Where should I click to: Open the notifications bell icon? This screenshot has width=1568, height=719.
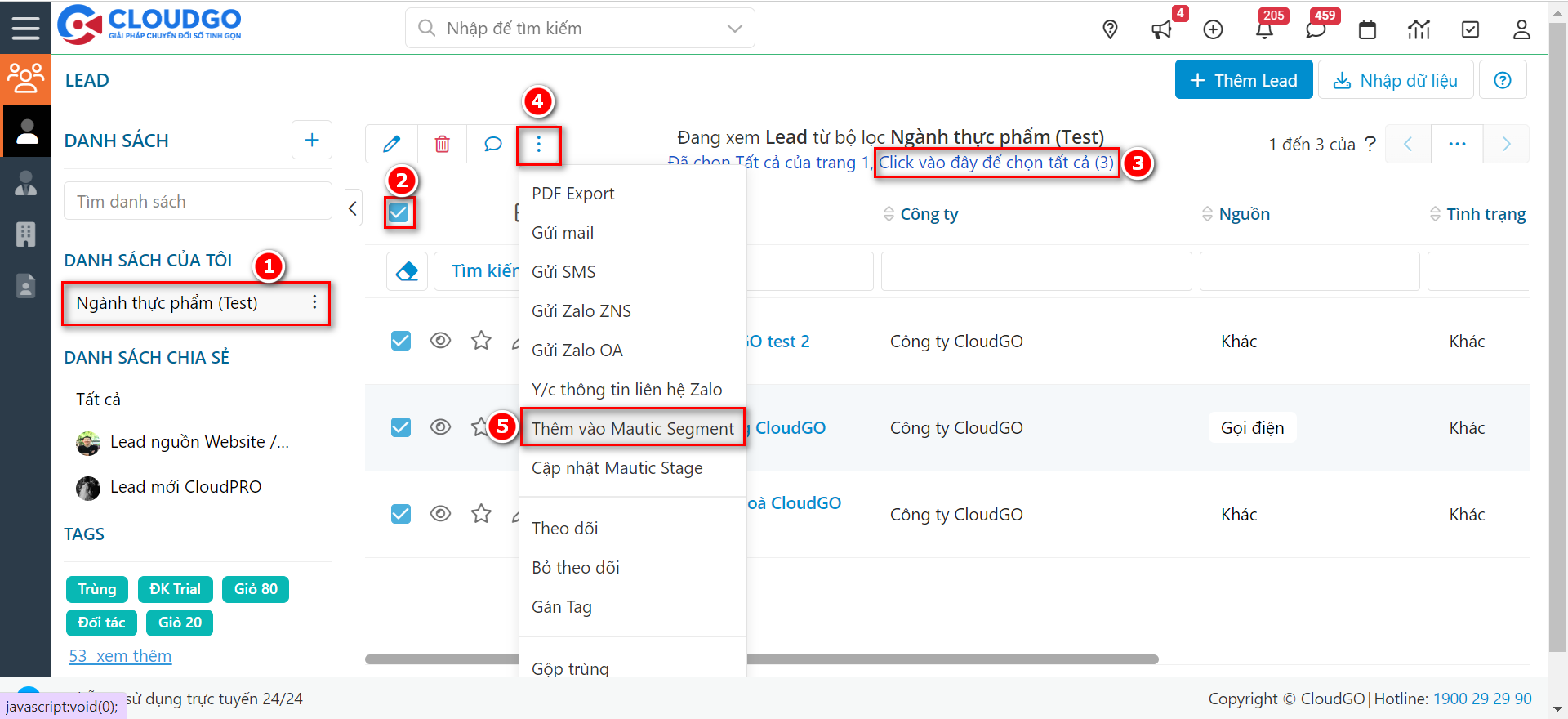(1264, 30)
